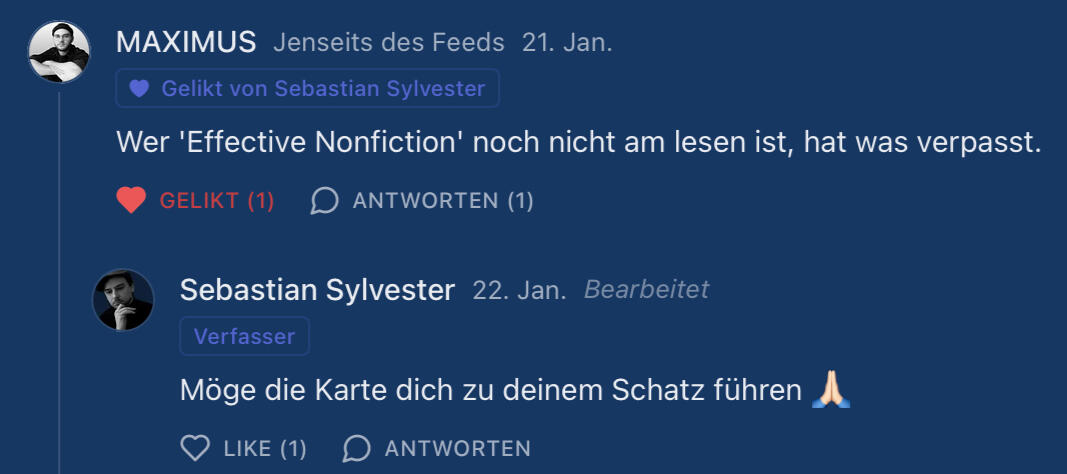Click the small heart in the 'Gelikt von' badge
The height and width of the screenshot is (474, 1067).
click(x=139, y=89)
